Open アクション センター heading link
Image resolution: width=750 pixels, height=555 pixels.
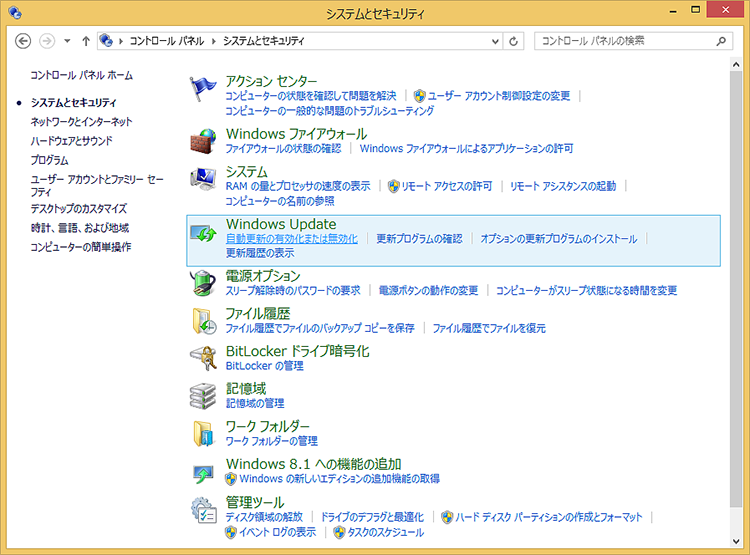tap(271, 81)
